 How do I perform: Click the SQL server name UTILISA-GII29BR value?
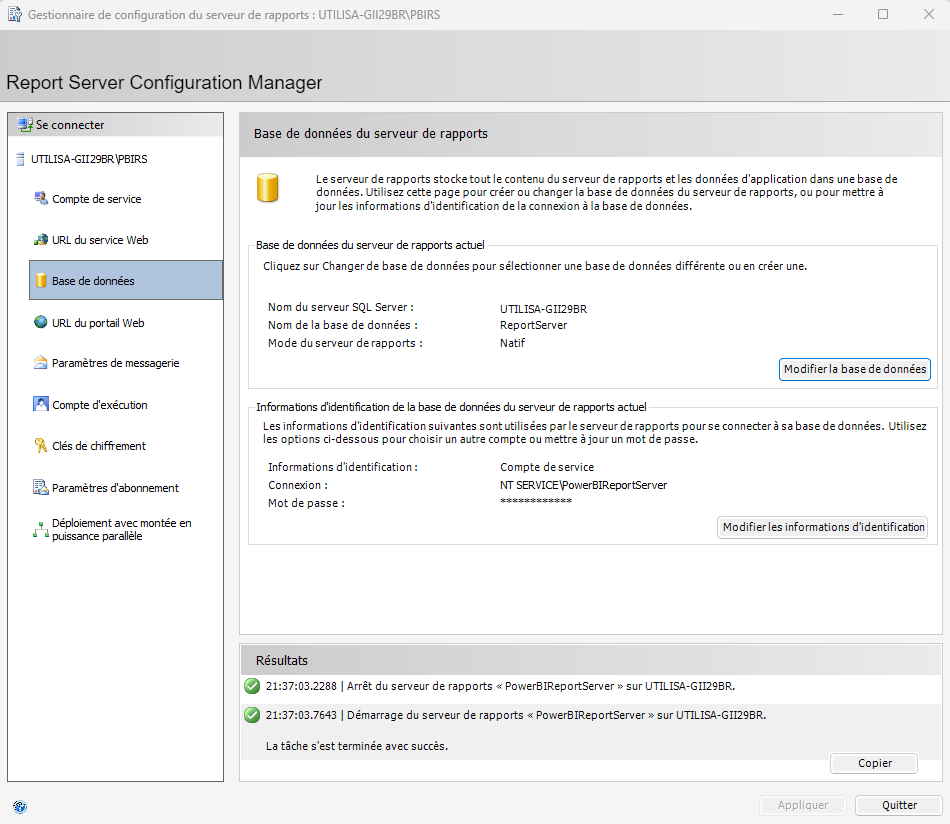[543, 309]
